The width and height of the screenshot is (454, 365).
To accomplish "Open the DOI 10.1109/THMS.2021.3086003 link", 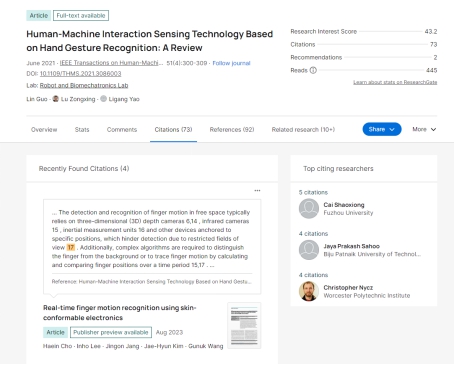I will [x=81, y=74].
